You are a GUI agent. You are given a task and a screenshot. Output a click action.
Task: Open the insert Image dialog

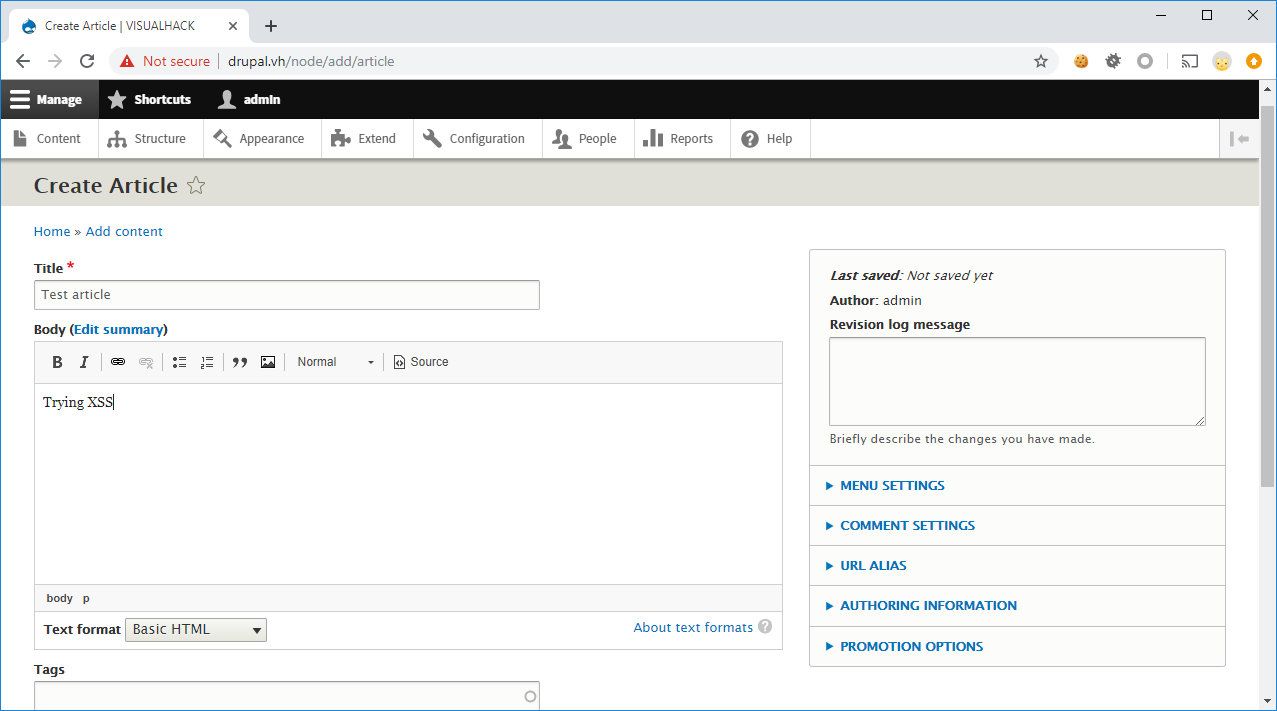(x=268, y=362)
